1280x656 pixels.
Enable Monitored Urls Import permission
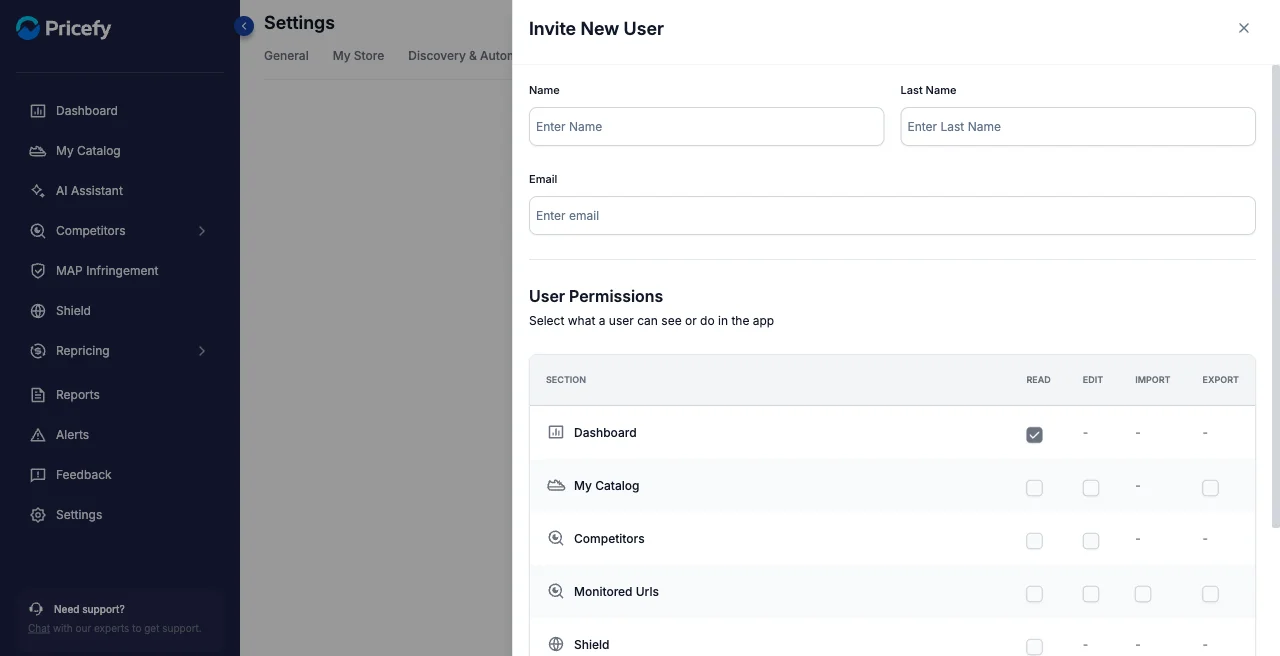pyautogui.click(x=1143, y=594)
